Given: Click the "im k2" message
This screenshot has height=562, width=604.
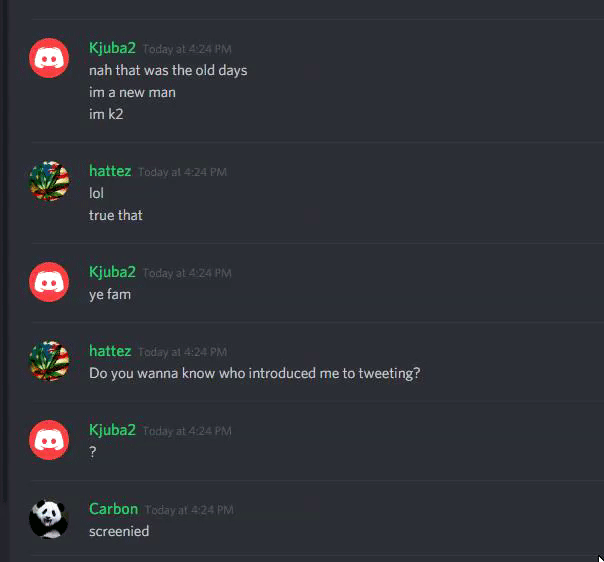Looking at the screenshot, I should pyautogui.click(x=106, y=114).
